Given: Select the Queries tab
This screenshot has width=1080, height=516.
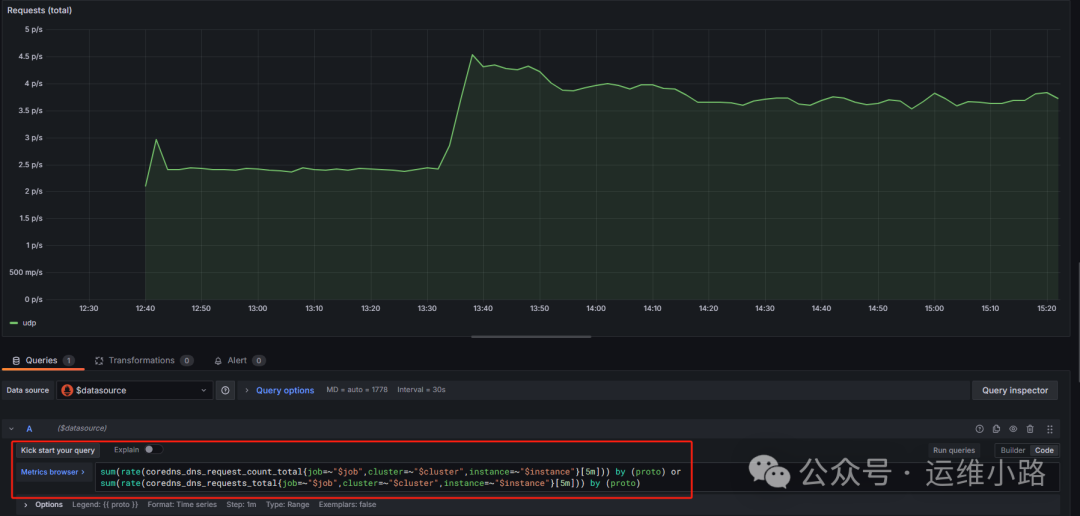Looking at the screenshot, I should pos(43,360).
